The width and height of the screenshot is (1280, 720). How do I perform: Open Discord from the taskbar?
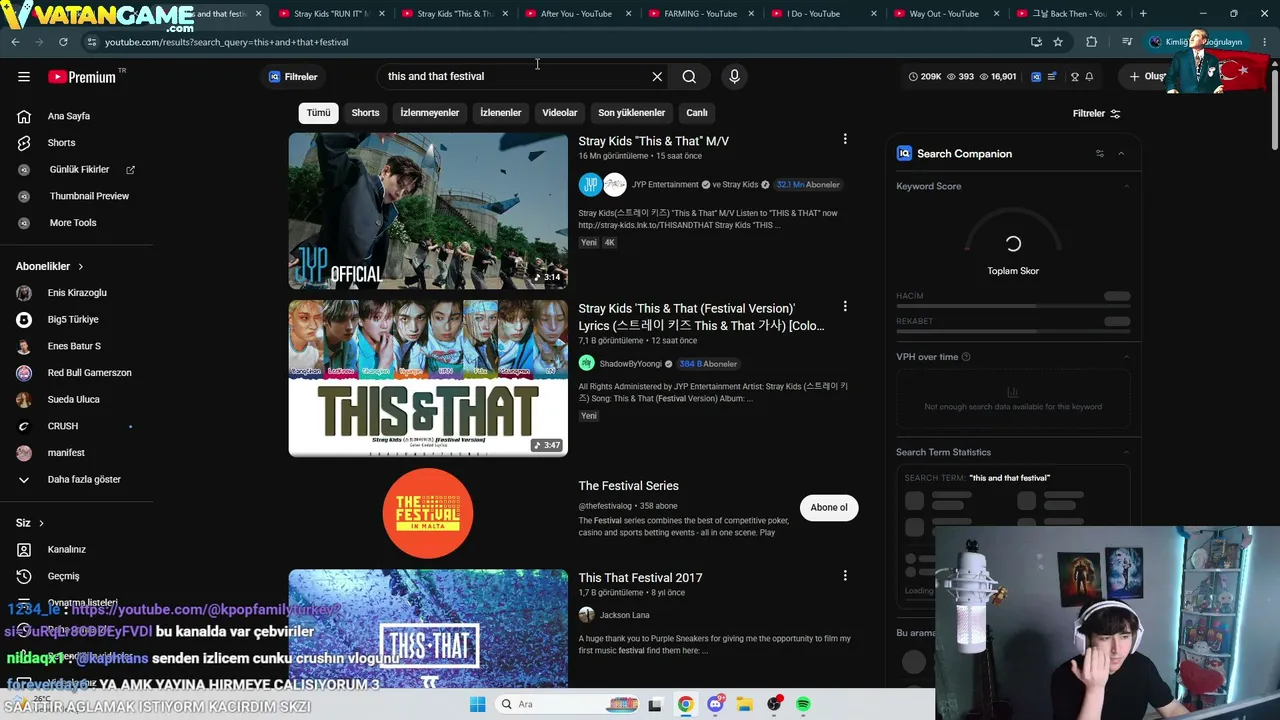tap(715, 705)
